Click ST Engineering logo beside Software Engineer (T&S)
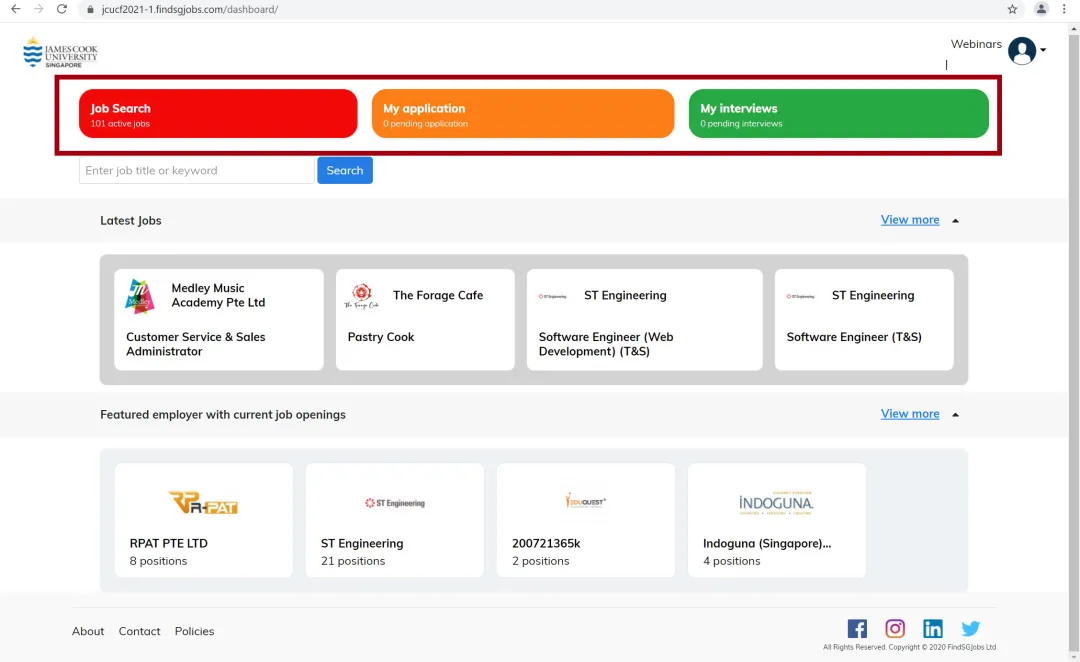Screen dimensions: 1080x662 pyautogui.click(x=800, y=296)
